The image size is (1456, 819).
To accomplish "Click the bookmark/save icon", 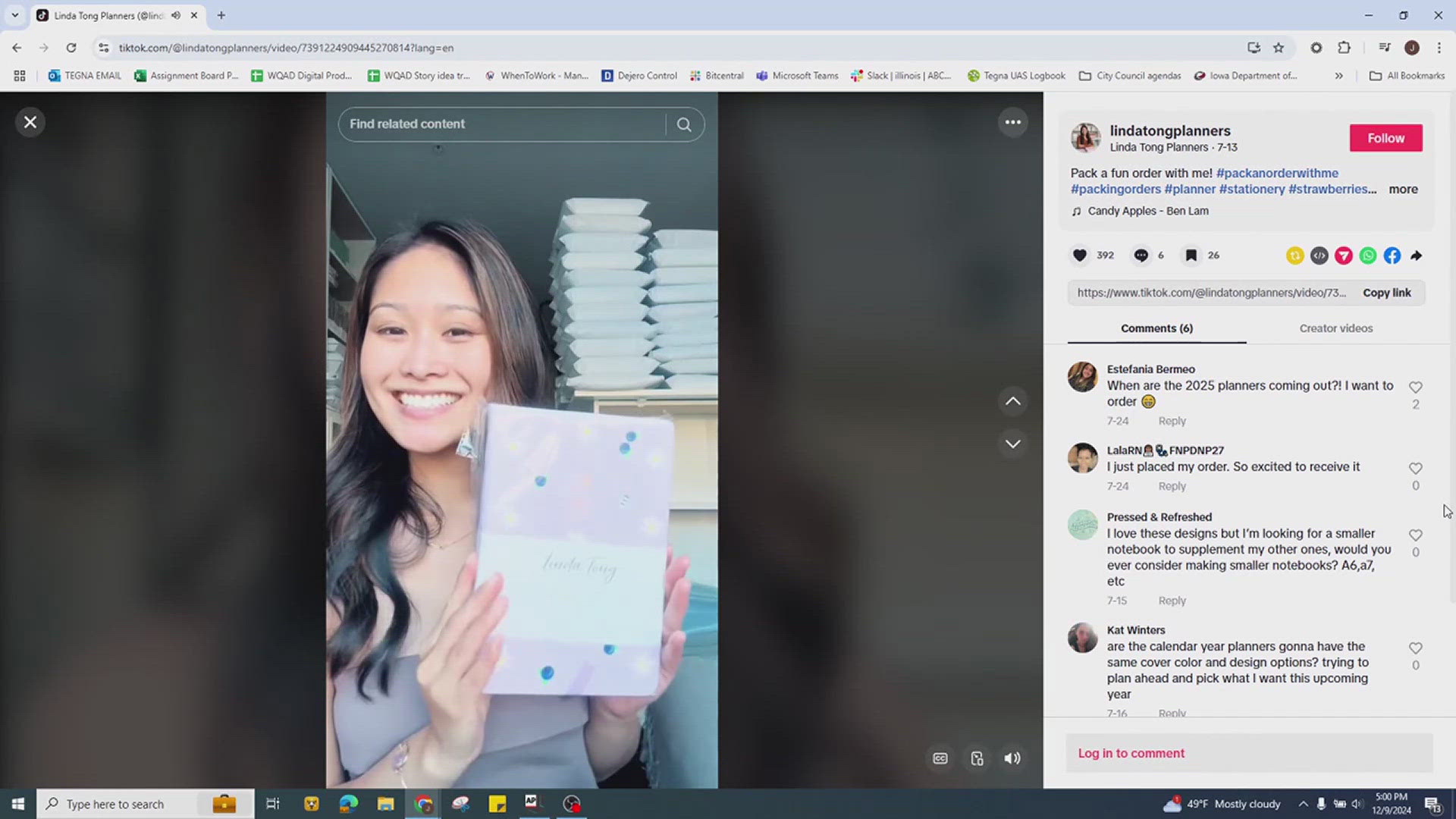I will [1191, 255].
